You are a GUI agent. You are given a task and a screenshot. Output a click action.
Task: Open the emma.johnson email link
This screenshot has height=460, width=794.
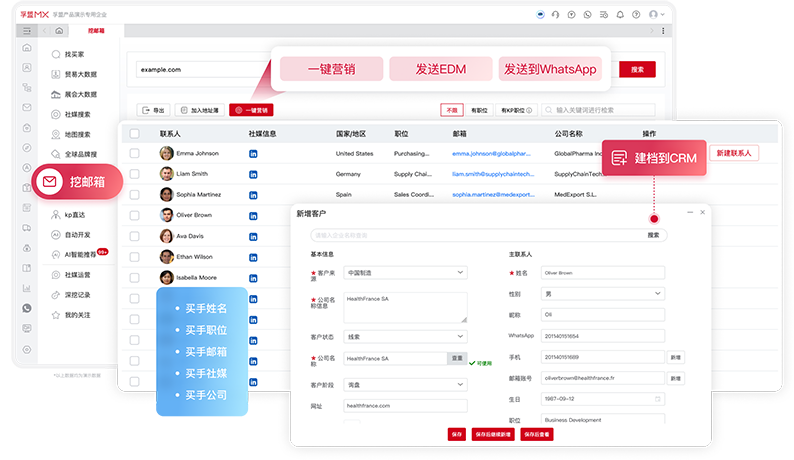[491, 154]
